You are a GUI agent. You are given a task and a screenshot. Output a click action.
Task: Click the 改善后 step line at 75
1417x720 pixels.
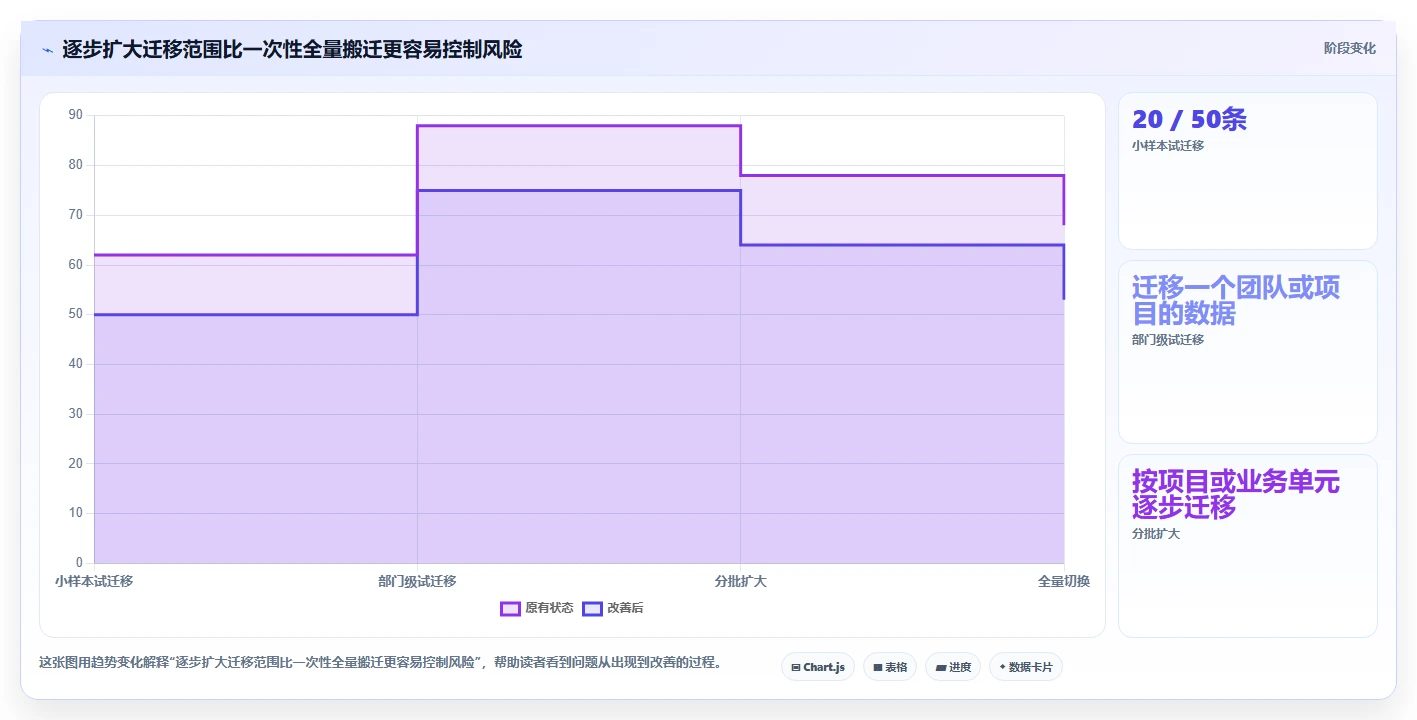coord(579,190)
